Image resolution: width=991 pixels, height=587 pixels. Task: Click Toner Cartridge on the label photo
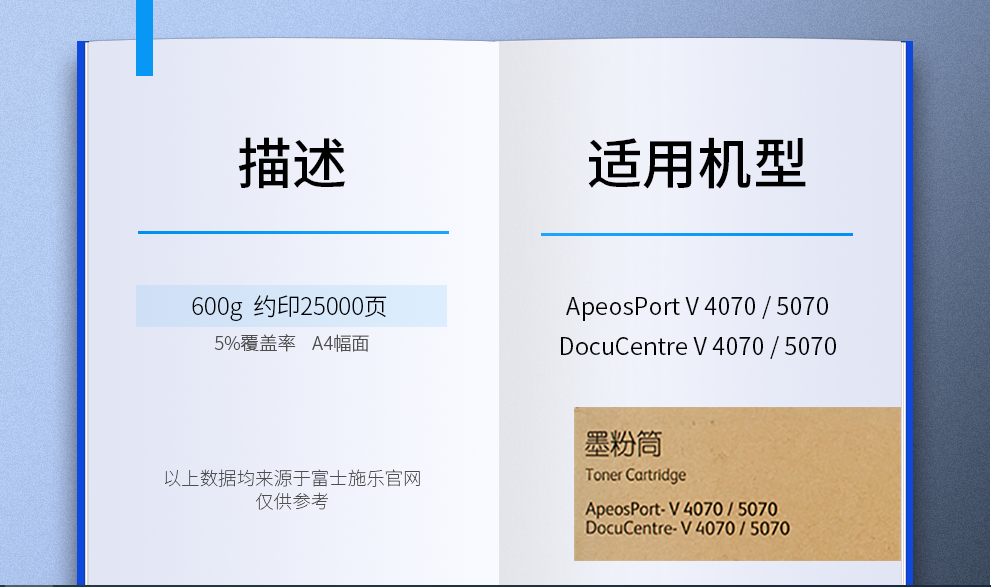(635, 475)
